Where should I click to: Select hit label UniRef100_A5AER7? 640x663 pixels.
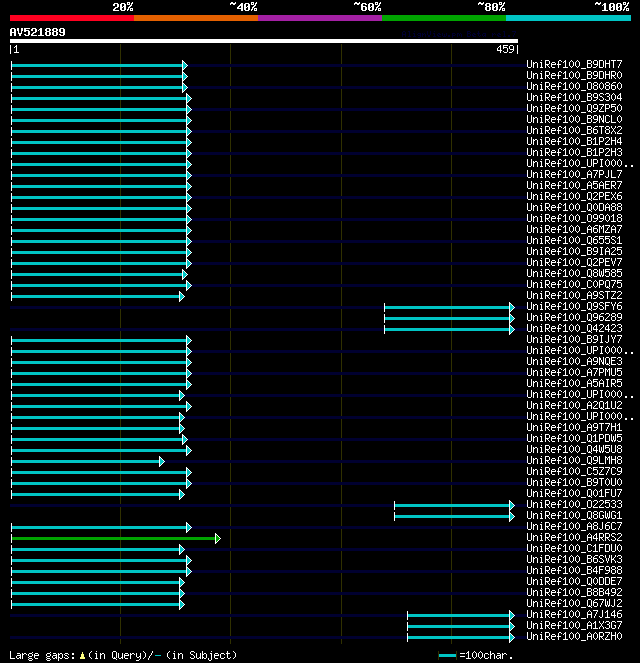tap(574, 185)
